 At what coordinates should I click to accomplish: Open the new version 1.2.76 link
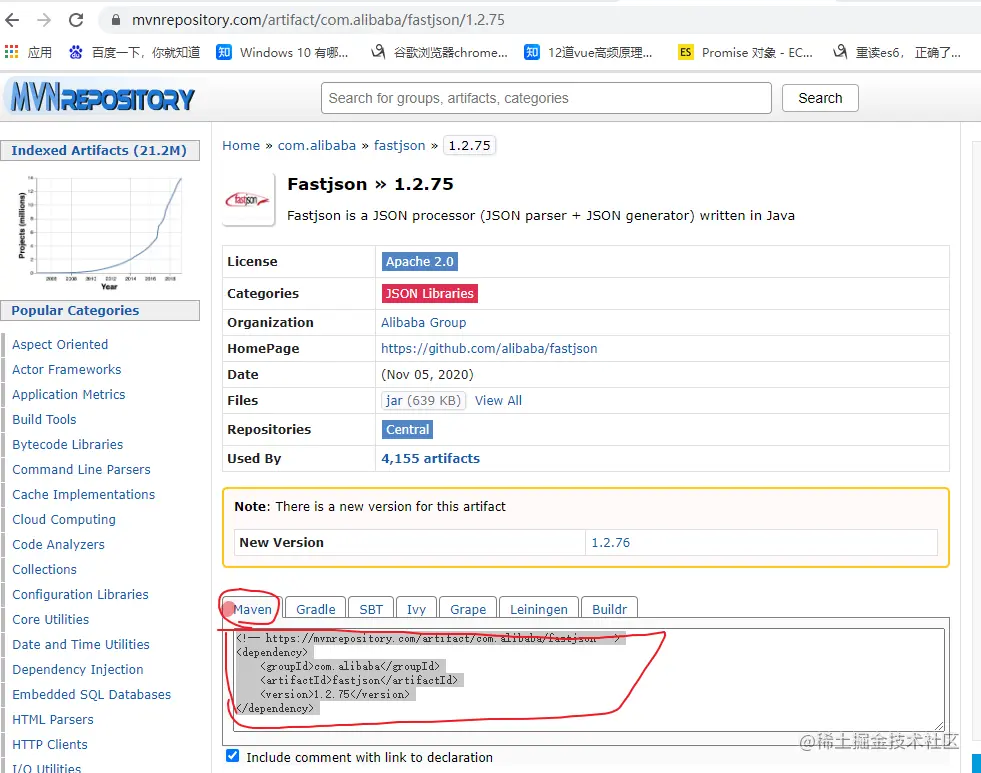tap(611, 542)
